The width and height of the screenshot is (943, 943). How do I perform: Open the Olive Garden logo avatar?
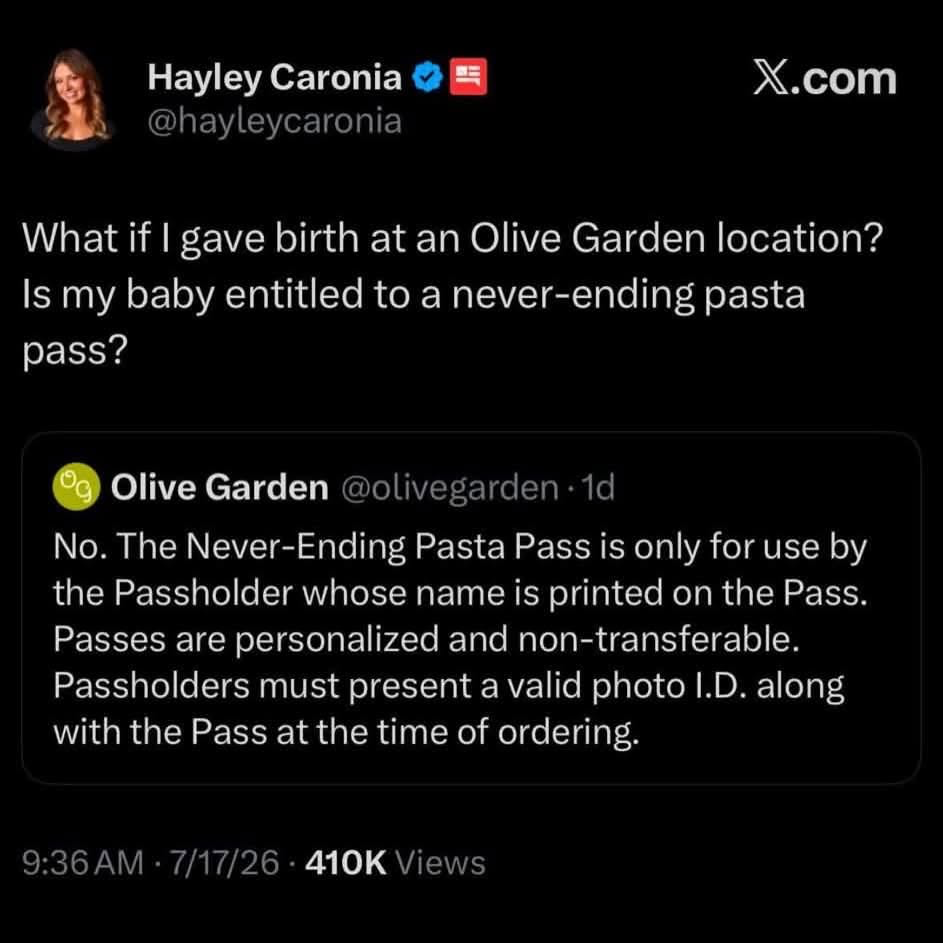(x=76, y=487)
